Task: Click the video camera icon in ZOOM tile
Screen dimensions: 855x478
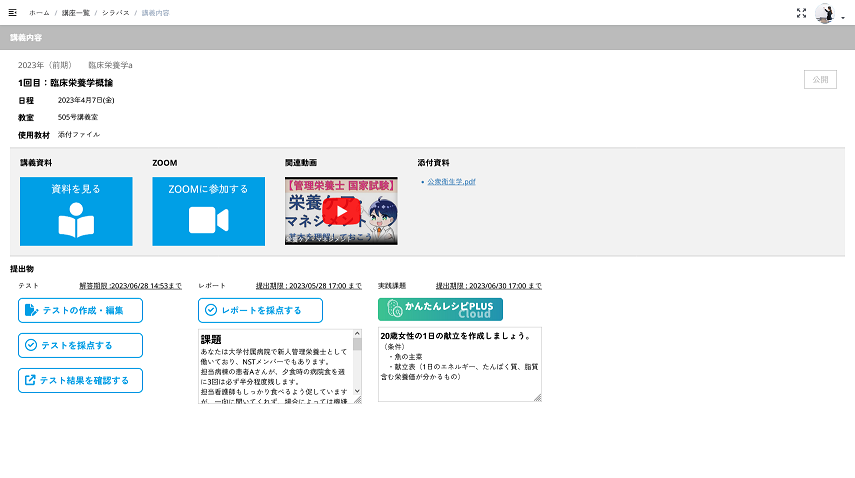Action: 209,220
